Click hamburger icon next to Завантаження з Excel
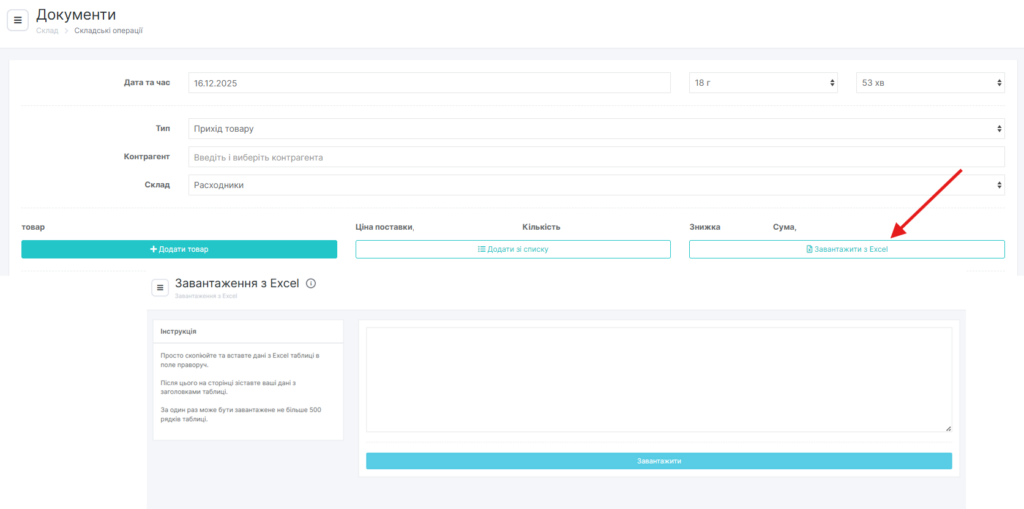The height and width of the screenshot is (509, 1024). pyautogui.click(x=160, y=288)
